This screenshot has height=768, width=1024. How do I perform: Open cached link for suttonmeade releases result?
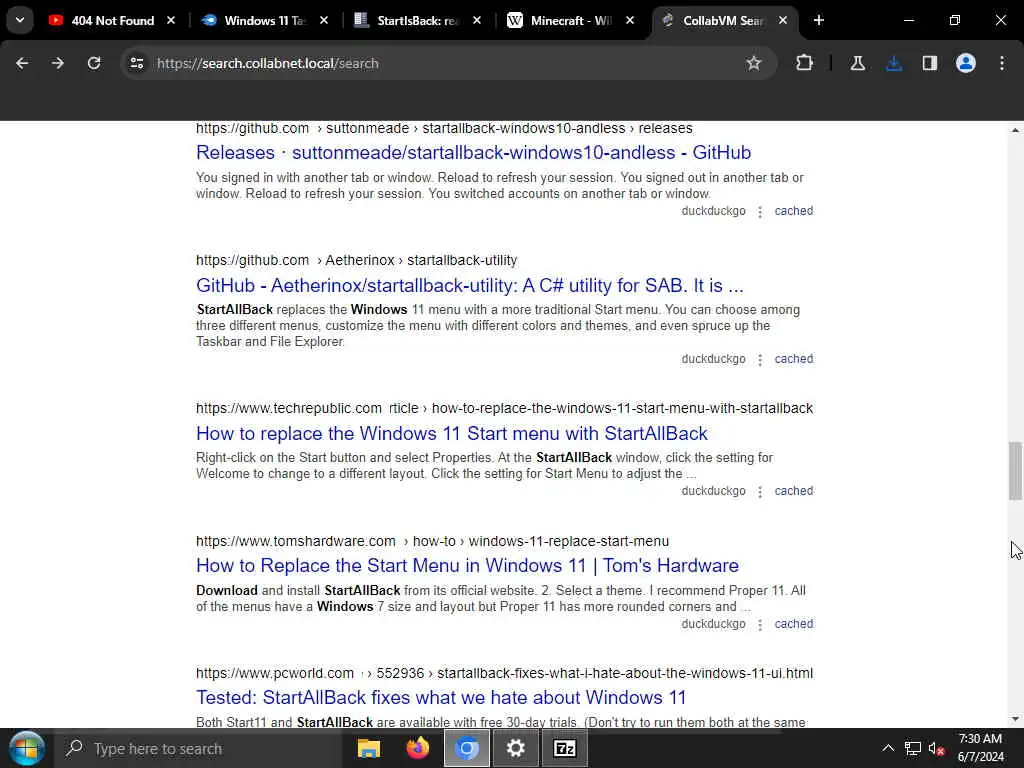pyautogui.click(x=793, y=211)
